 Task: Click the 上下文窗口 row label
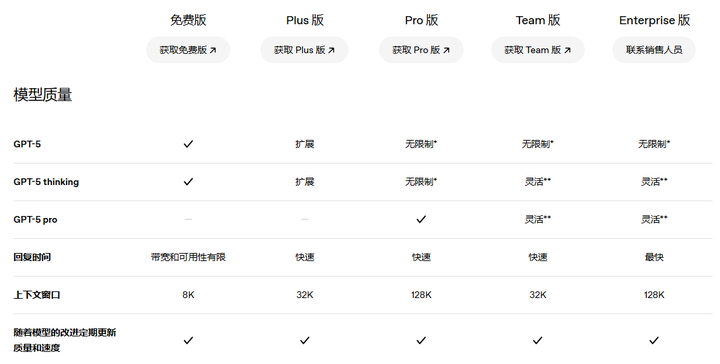tap(37, 295)
